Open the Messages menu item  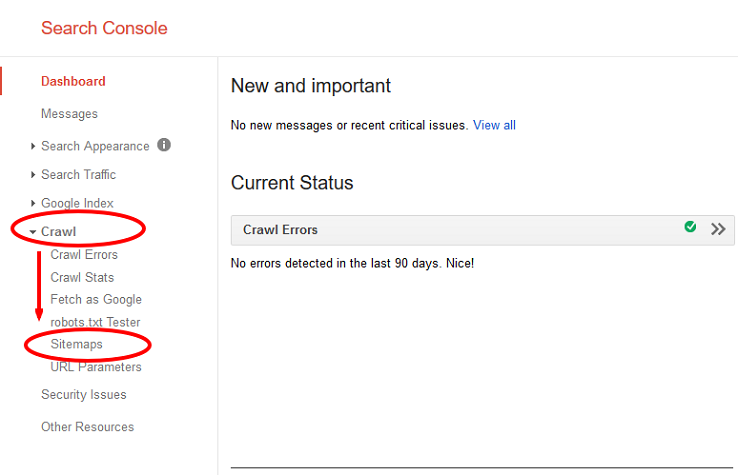coord(69,114)
